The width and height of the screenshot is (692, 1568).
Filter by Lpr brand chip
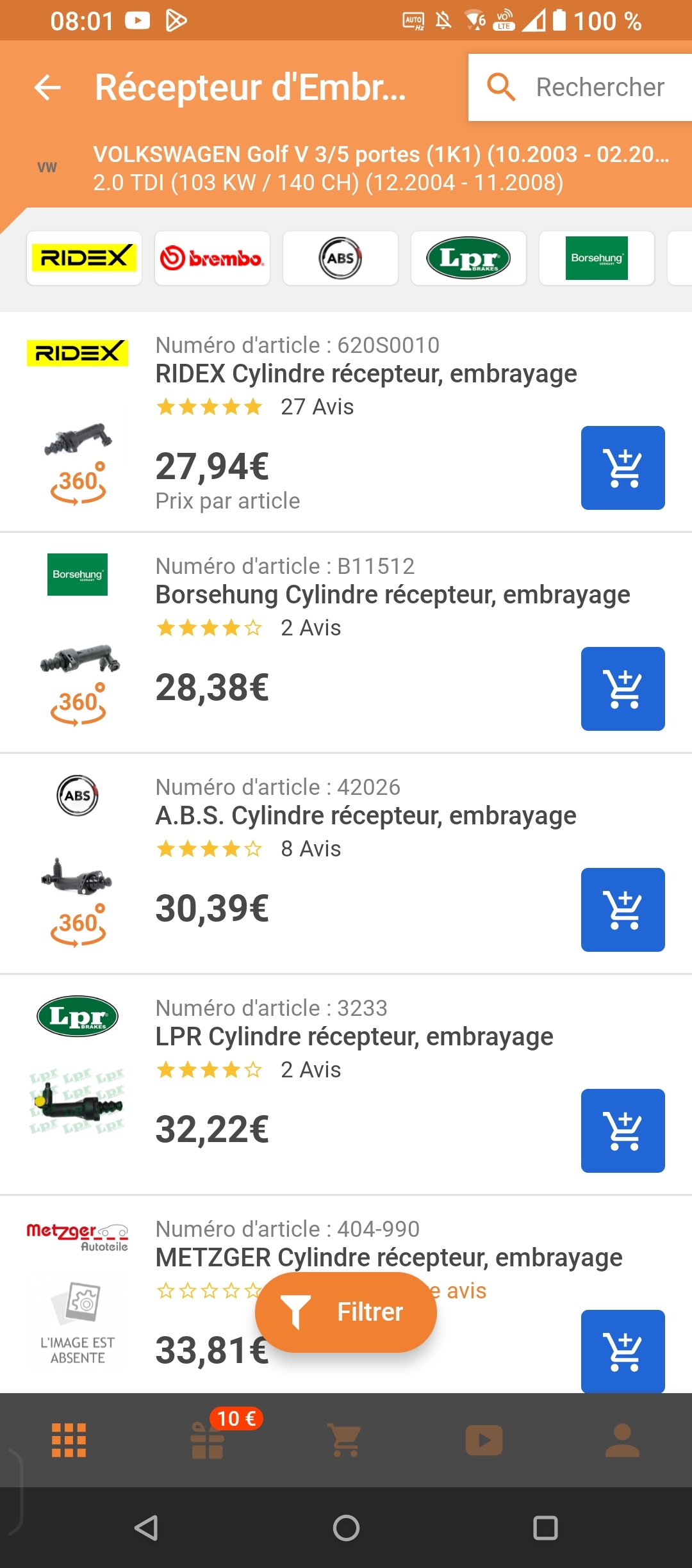point(468,258)
